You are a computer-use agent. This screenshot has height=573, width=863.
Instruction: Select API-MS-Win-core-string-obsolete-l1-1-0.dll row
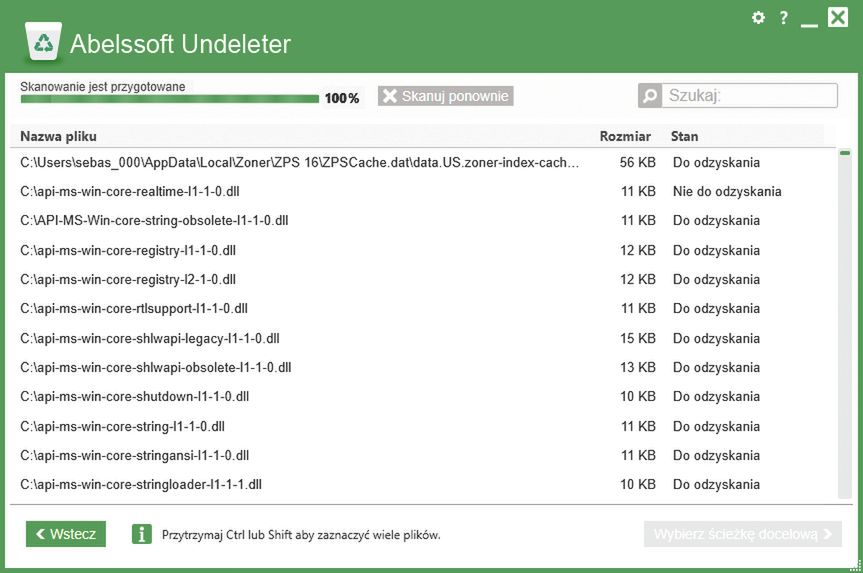422,221
